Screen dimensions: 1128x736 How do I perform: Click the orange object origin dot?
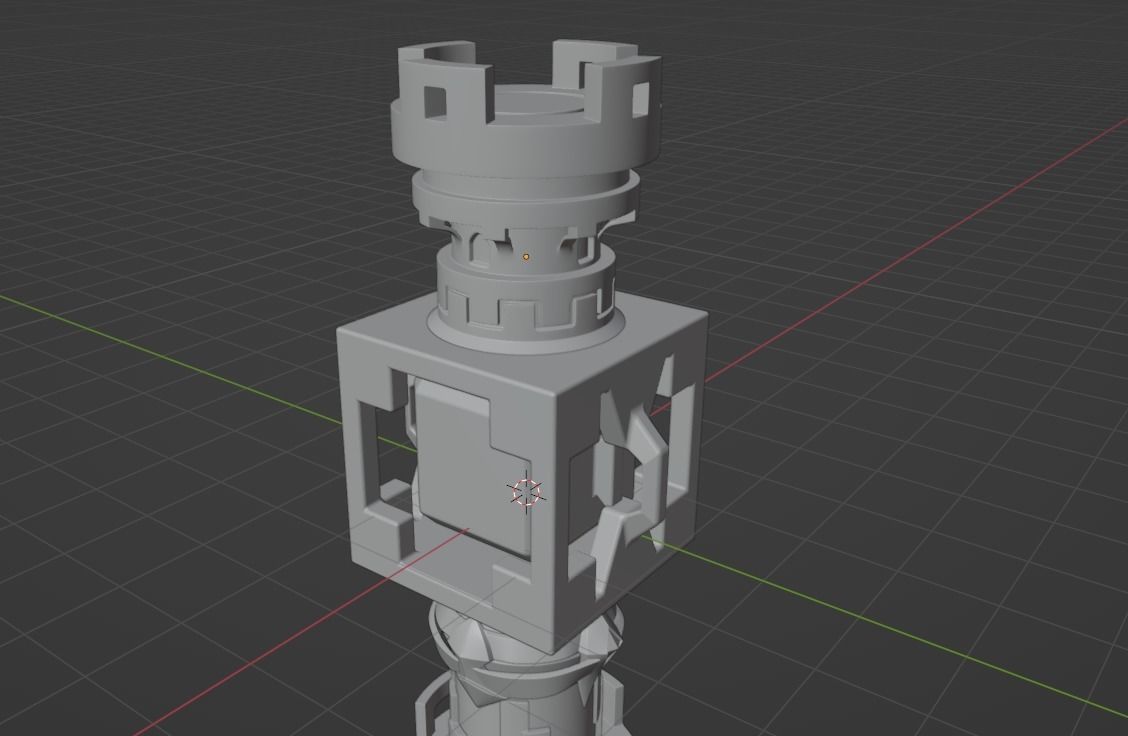(x=526, y=257)
